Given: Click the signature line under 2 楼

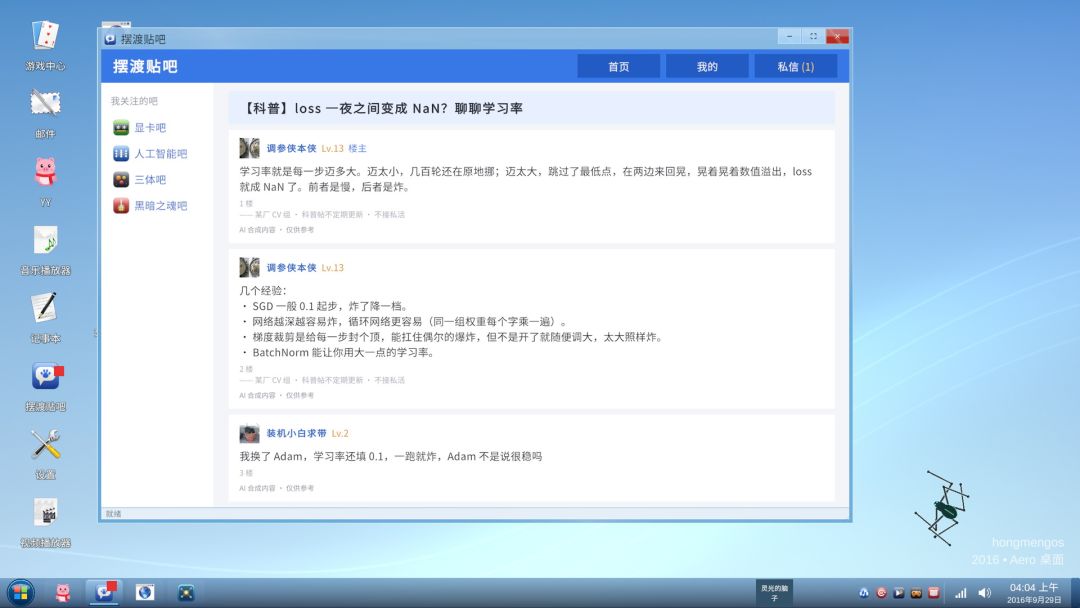Looking at the screenshot, I should 322,380.
